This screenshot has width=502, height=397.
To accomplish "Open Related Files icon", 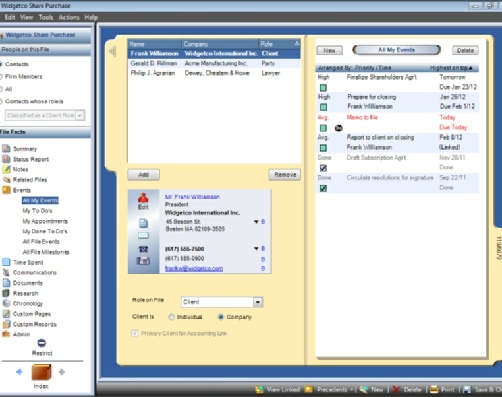I will pos(6,180).
